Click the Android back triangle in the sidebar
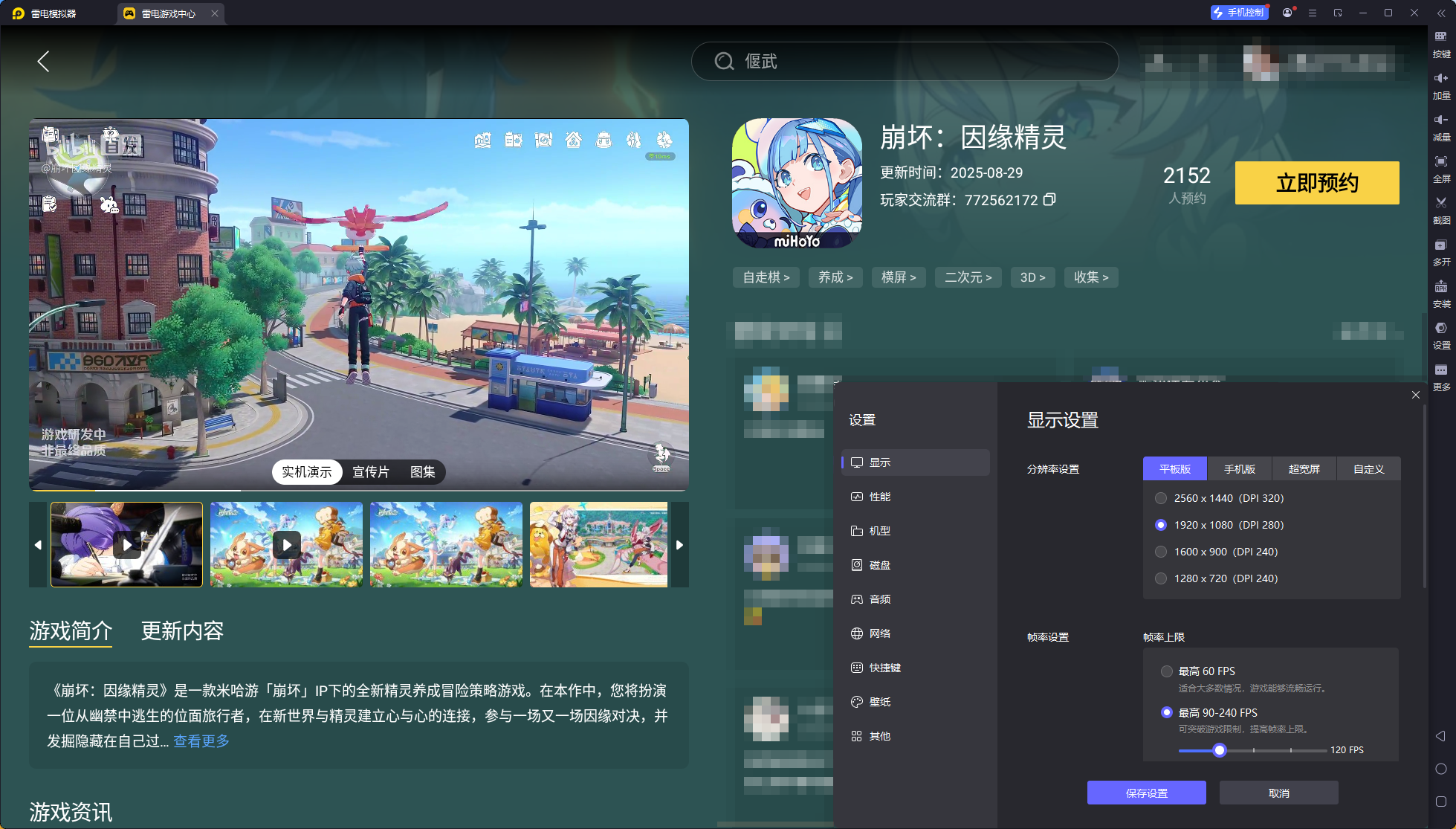The height and width of the screenshot is (829, 1456). [x=1440, y=736]
